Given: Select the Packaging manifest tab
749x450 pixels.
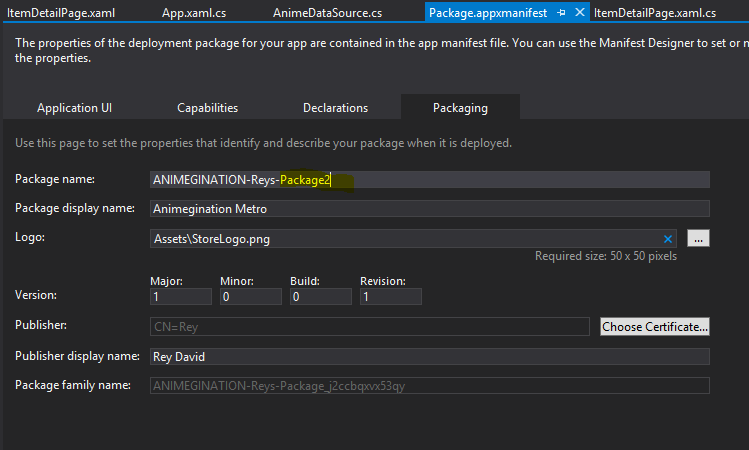Looking at the screenshot, I should click(x=460, y=107).
